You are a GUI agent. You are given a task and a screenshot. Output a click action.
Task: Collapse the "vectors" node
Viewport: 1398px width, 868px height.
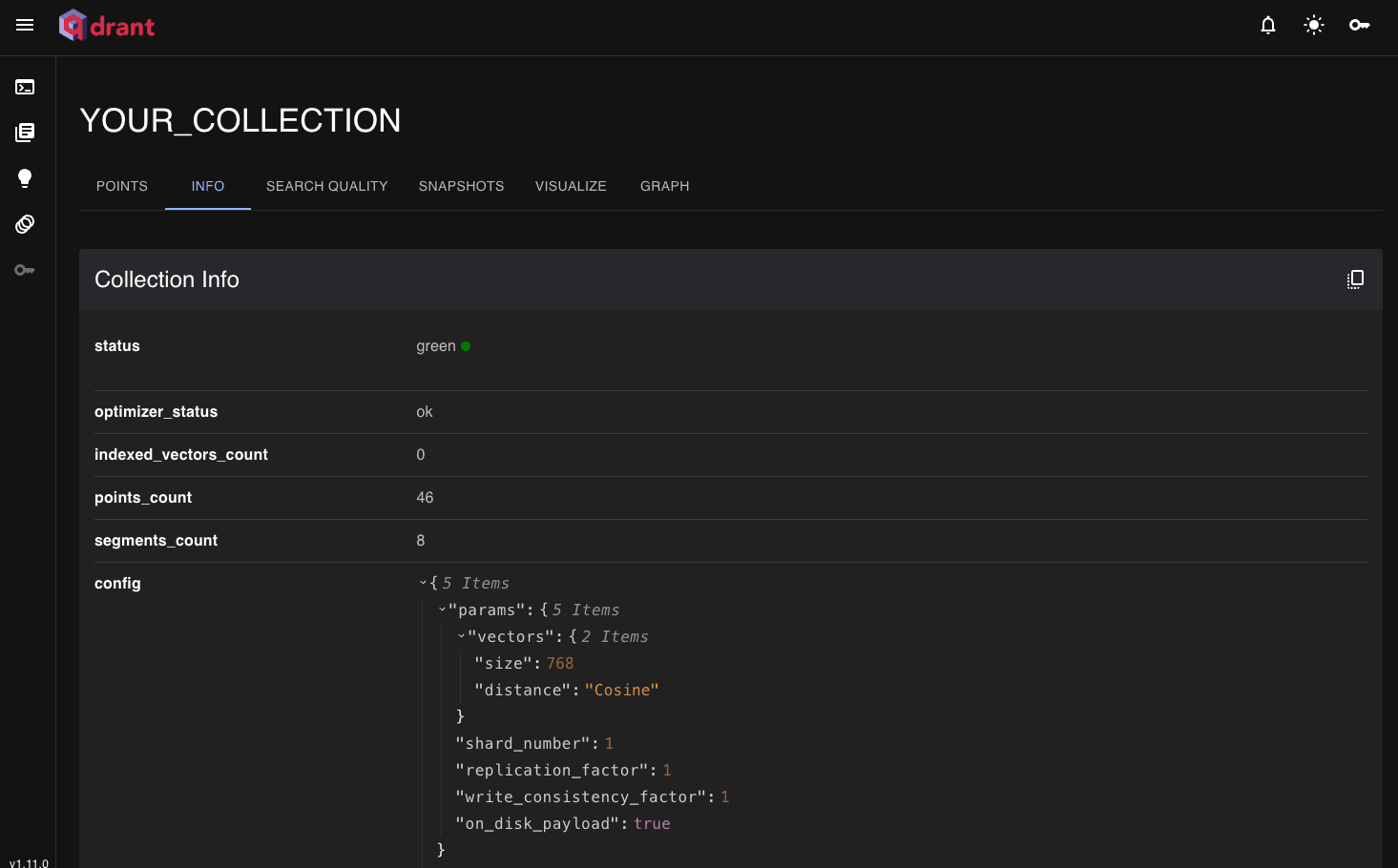click(461, 636)
